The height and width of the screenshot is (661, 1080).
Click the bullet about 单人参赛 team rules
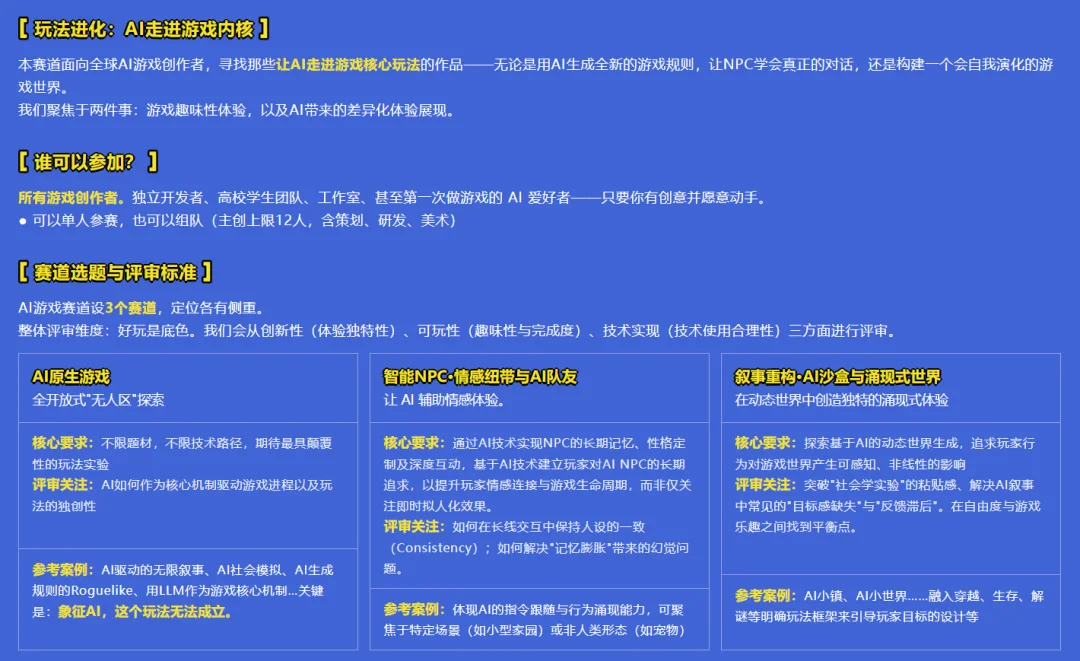point(180,222)
